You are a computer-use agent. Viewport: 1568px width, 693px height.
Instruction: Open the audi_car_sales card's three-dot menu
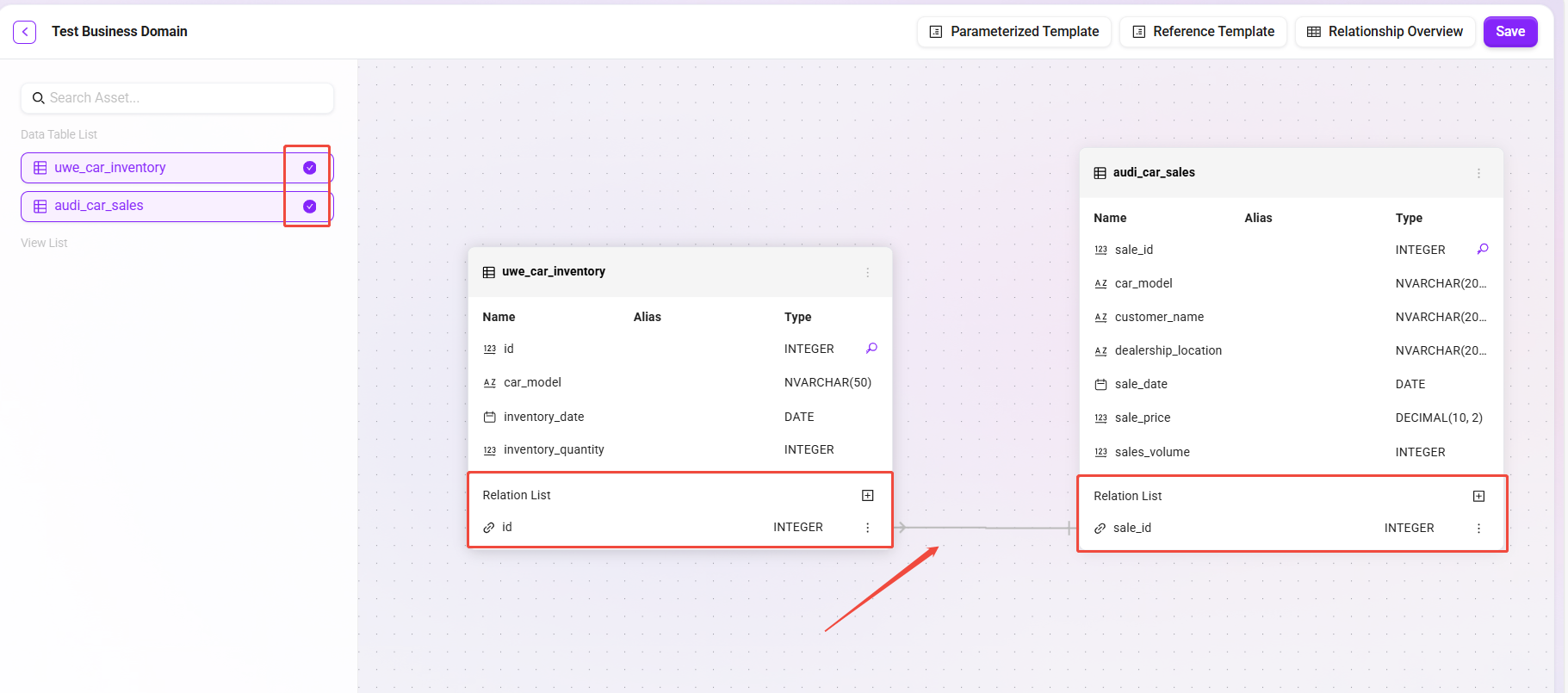pos(1478,173)
